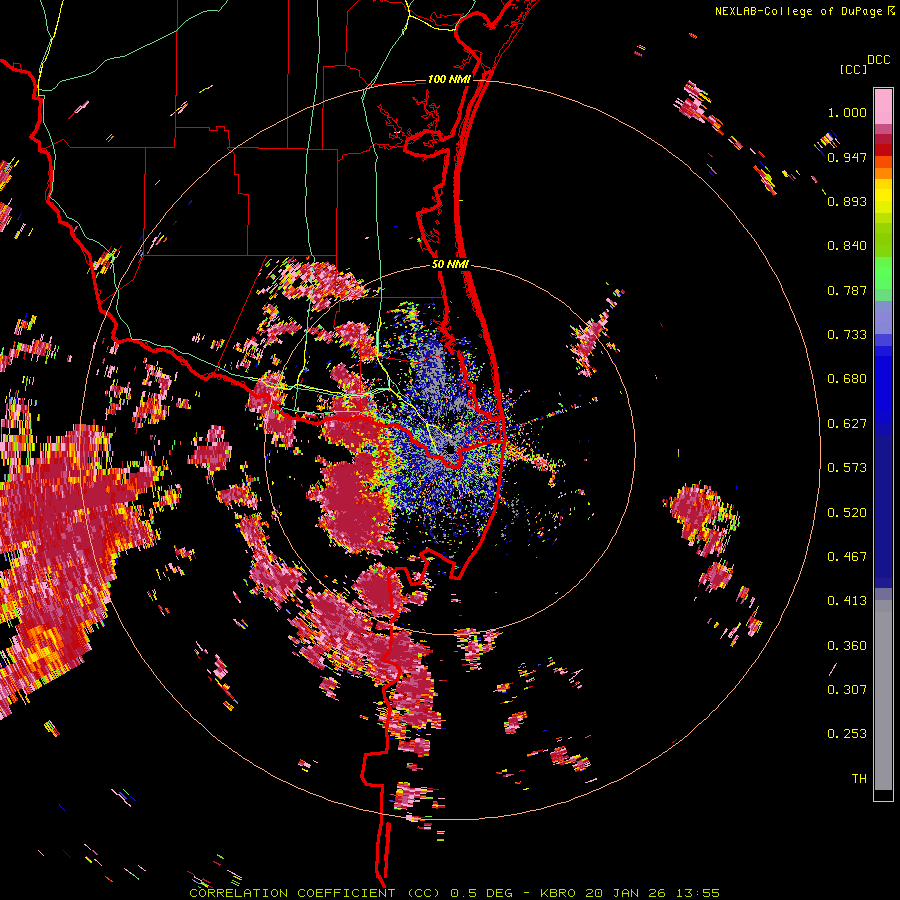900x900 pixels.
Task: Click the 0.840 scale value
Action: (x=847, y=246)
